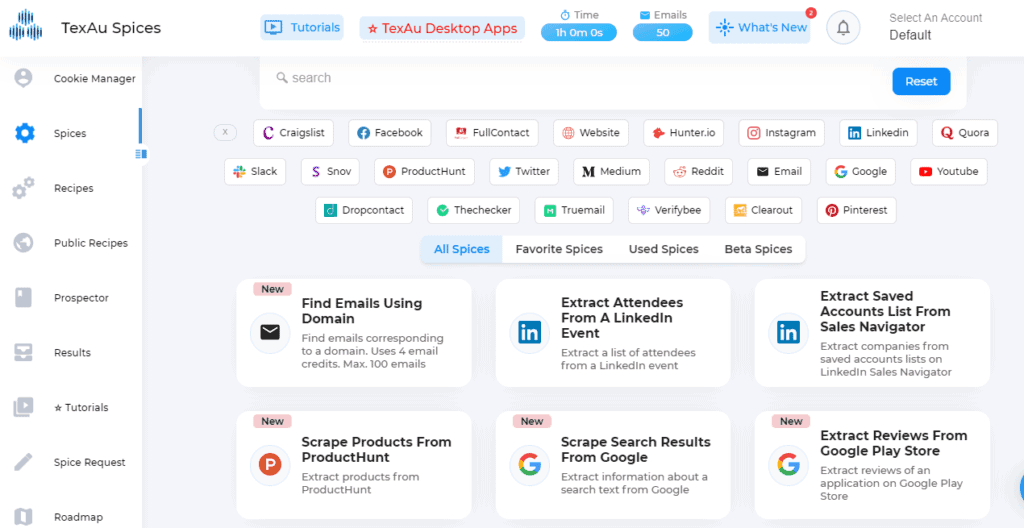Filter spices by Twitter
Screen dimensions: 1024x528
click(x=524, y=172)
